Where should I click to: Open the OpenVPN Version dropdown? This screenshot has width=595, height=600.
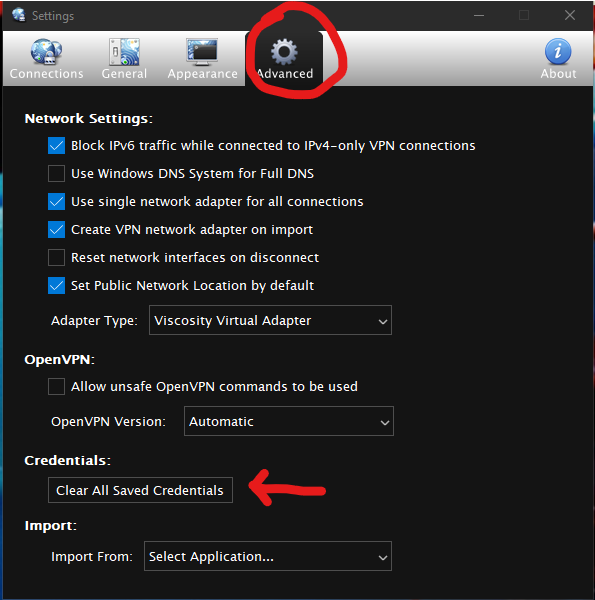pos(289,421)
